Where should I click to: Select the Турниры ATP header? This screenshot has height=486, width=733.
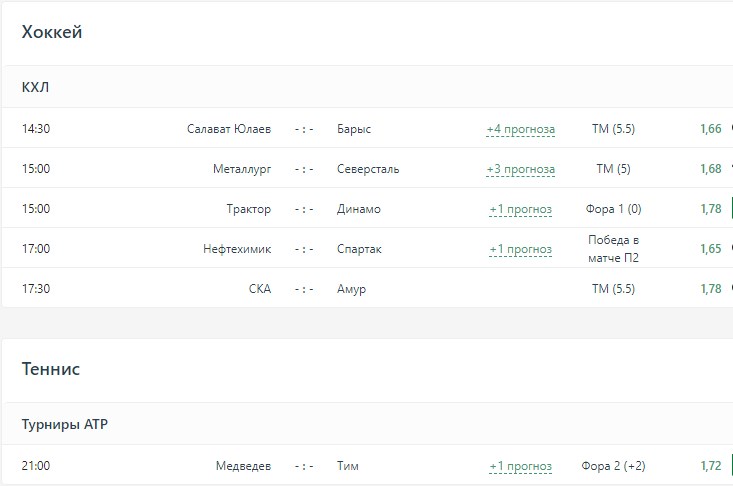click(65, 424)
